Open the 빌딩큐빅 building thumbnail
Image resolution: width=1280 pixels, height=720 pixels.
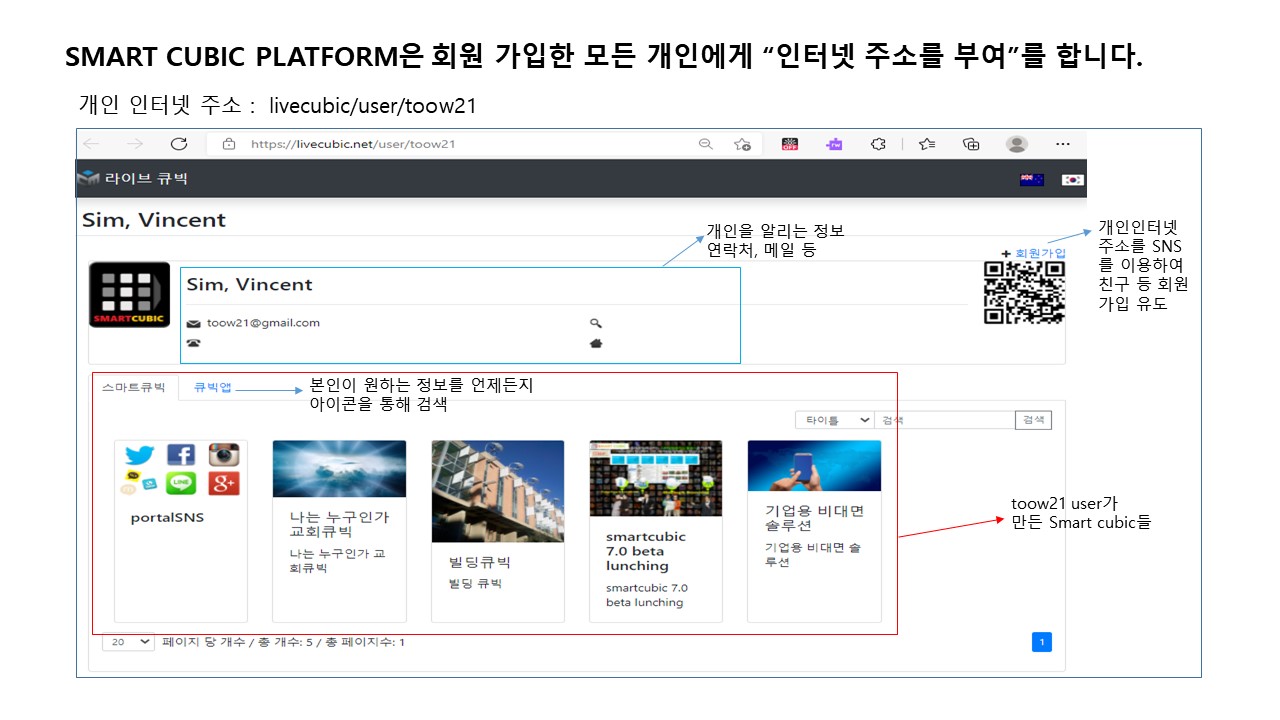497,491
